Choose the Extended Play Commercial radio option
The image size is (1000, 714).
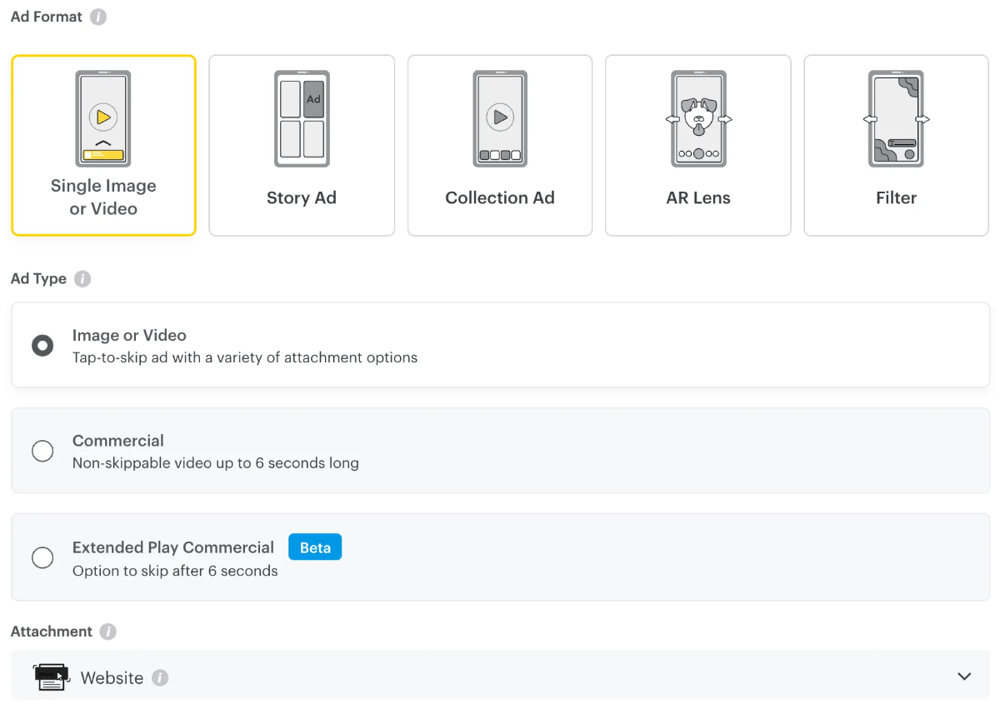43,558
